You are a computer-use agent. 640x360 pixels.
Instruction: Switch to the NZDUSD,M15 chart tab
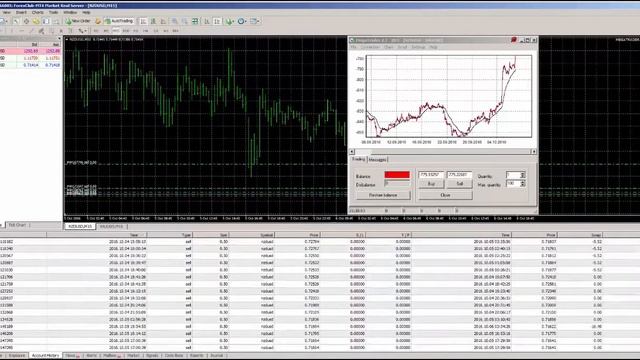point(80,226)
